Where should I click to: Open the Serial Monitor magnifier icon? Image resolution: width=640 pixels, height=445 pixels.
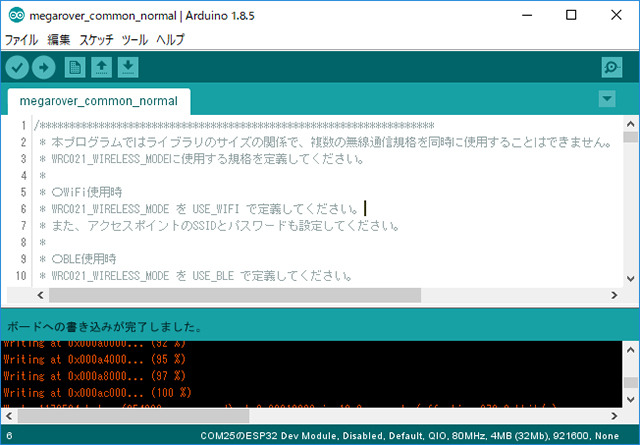pos(612,67)
